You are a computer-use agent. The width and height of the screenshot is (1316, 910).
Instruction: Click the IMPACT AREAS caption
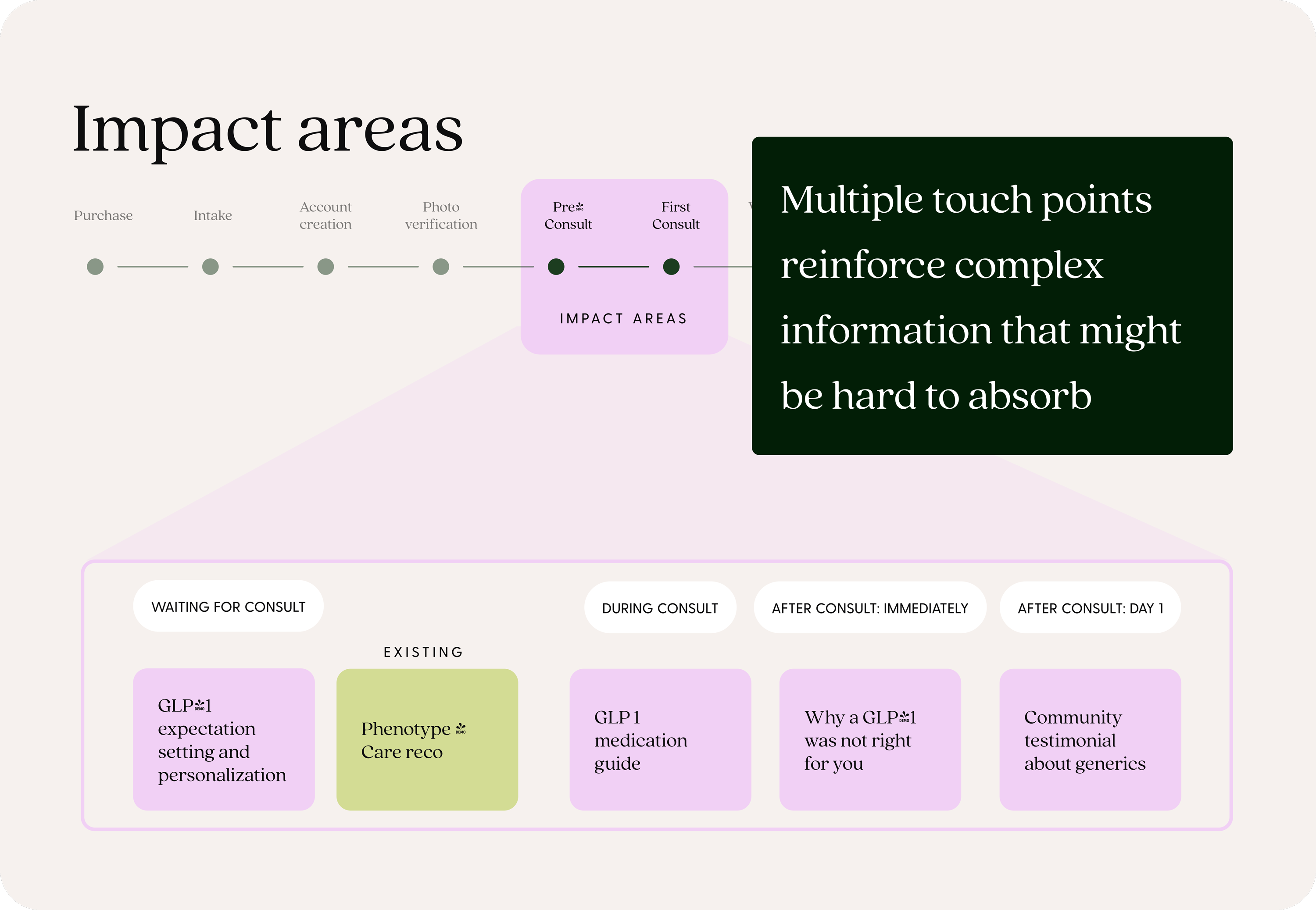pyautogui.click(x=624, y=319)
